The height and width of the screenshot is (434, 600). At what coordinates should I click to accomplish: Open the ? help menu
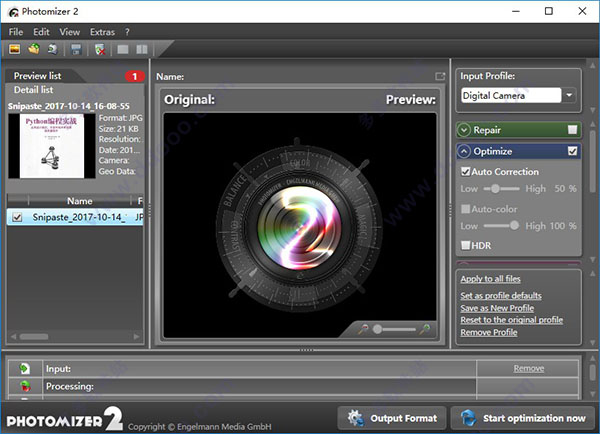pos(127,32)
